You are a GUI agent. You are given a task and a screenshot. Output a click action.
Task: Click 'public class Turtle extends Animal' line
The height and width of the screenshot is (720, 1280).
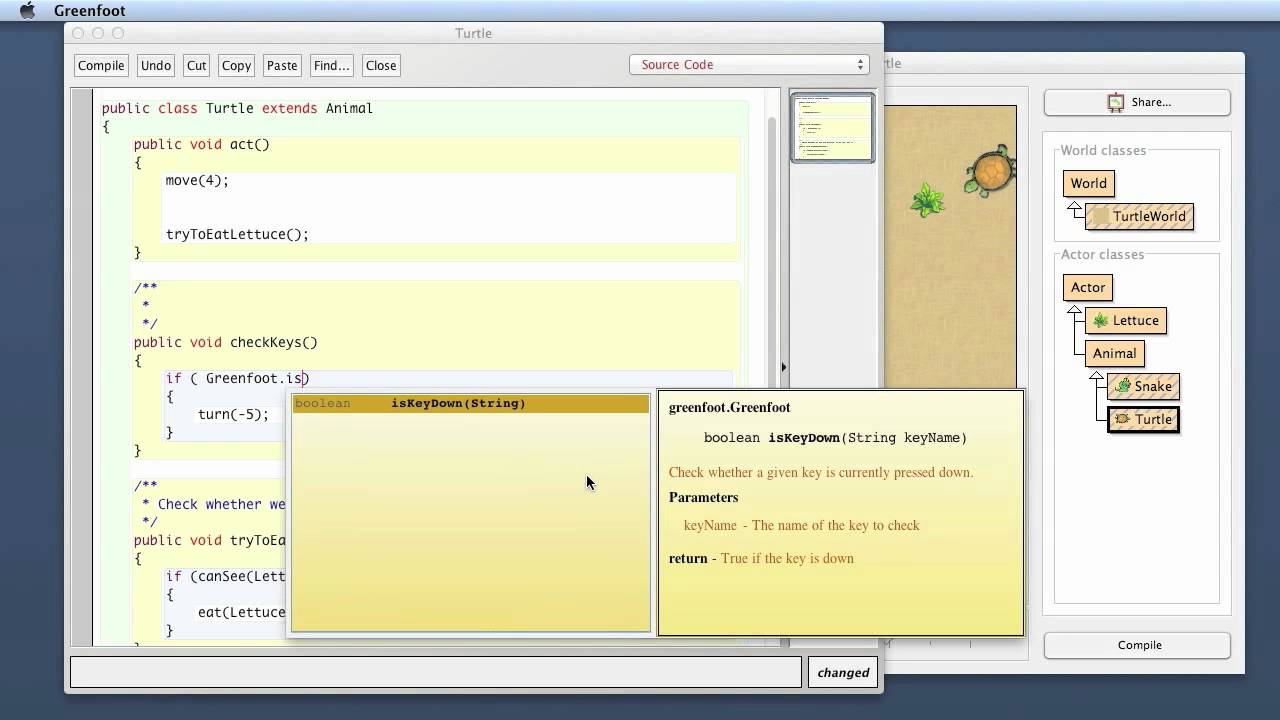click(237, 108)
